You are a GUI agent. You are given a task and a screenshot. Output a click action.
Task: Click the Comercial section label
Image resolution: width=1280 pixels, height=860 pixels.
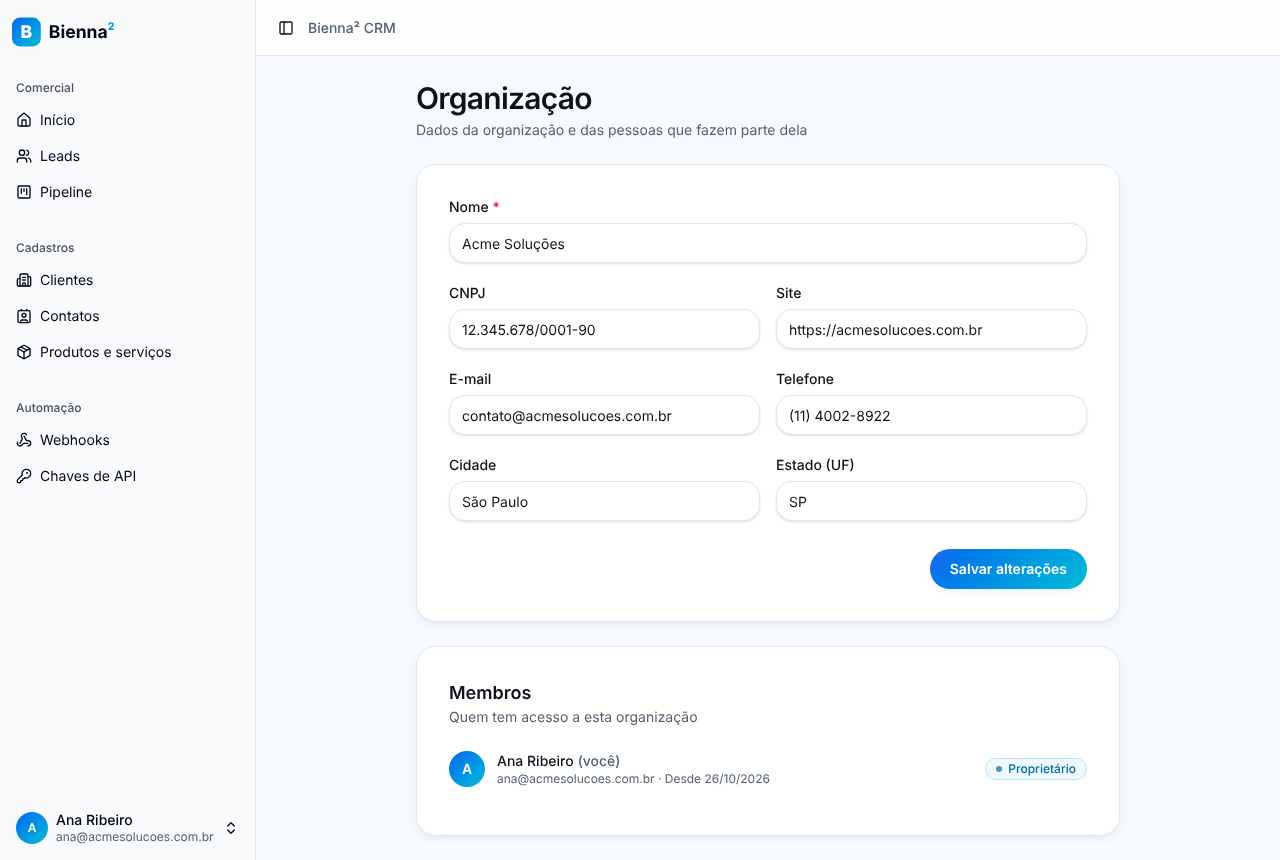(45, 88)
